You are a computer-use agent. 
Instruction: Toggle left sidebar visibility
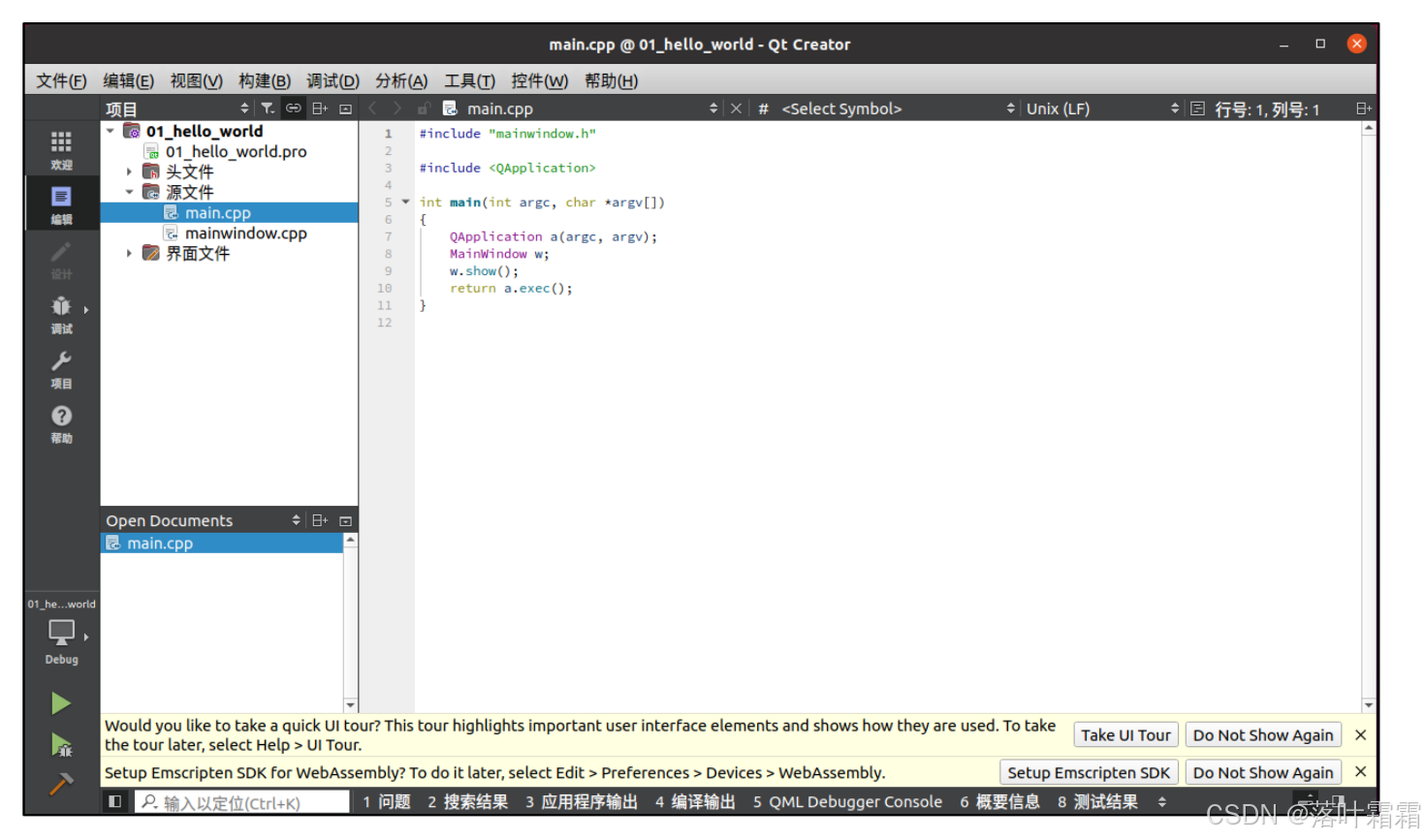114,801
